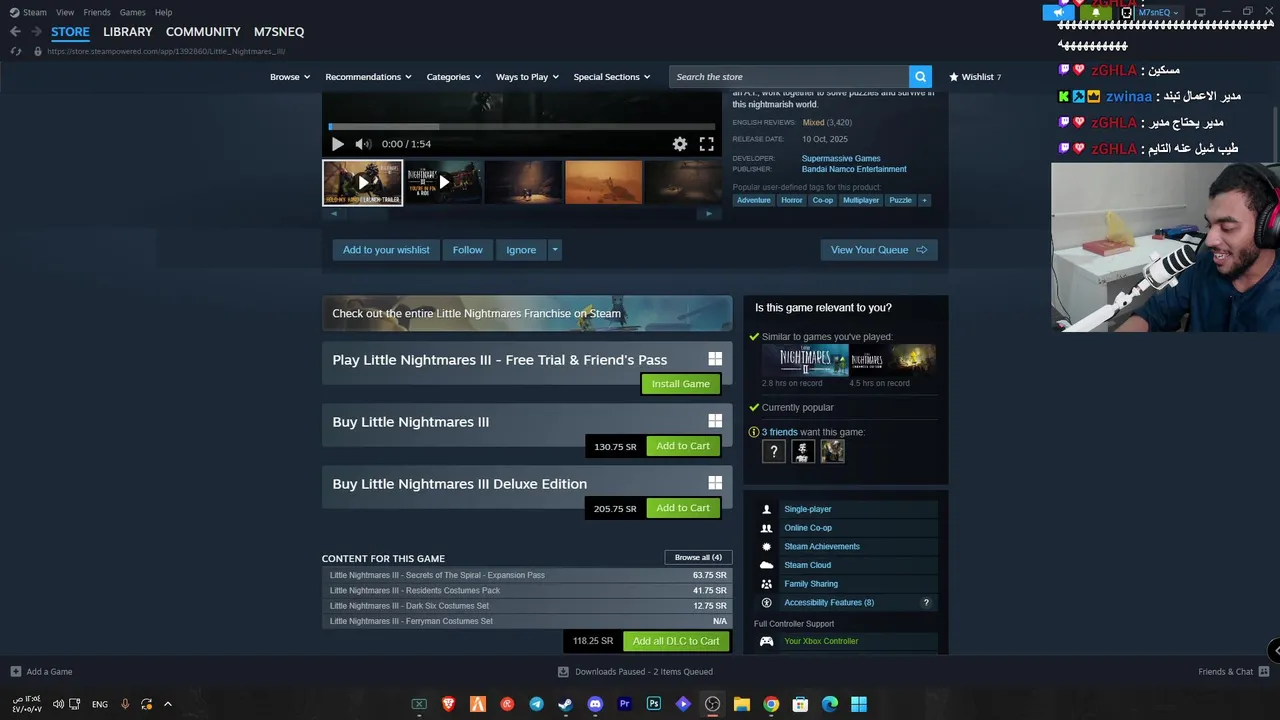This screenshot has width=1280, height=720.
Task: Switch to the COMMUNITY tab
Action: tap(203, 31)
